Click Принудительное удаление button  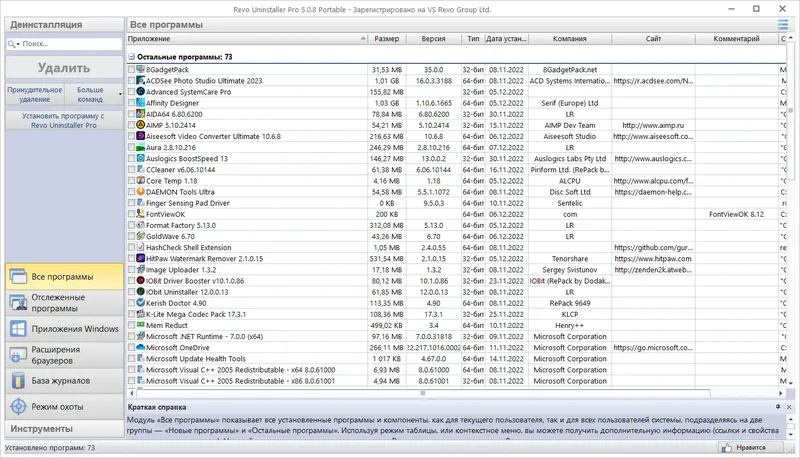click(35, 94)
